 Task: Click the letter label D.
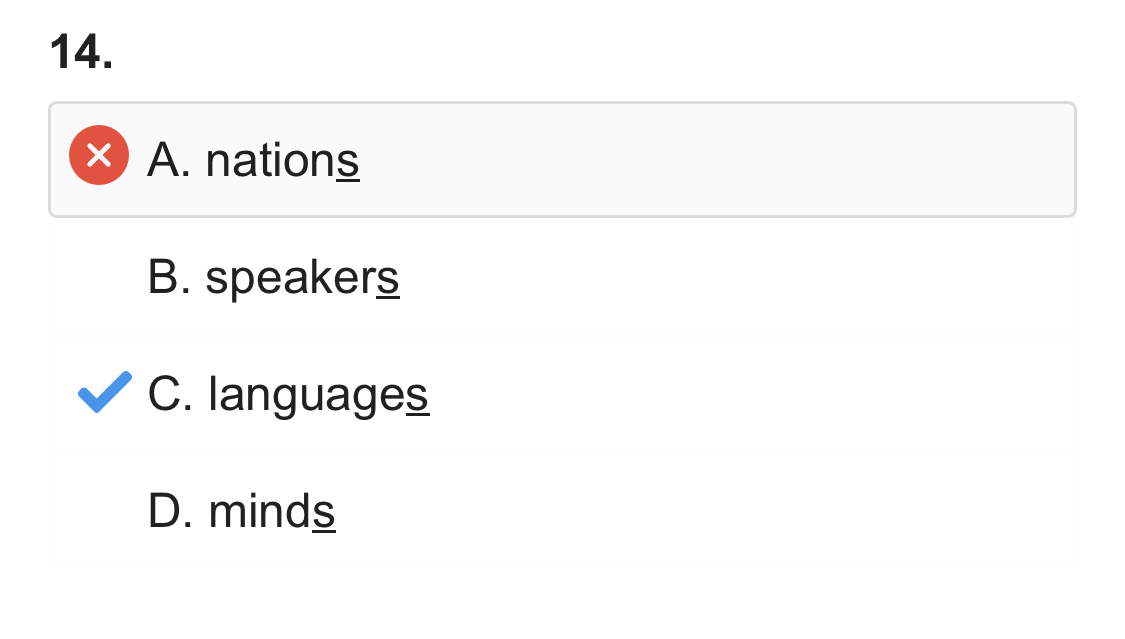coord(165,512)
